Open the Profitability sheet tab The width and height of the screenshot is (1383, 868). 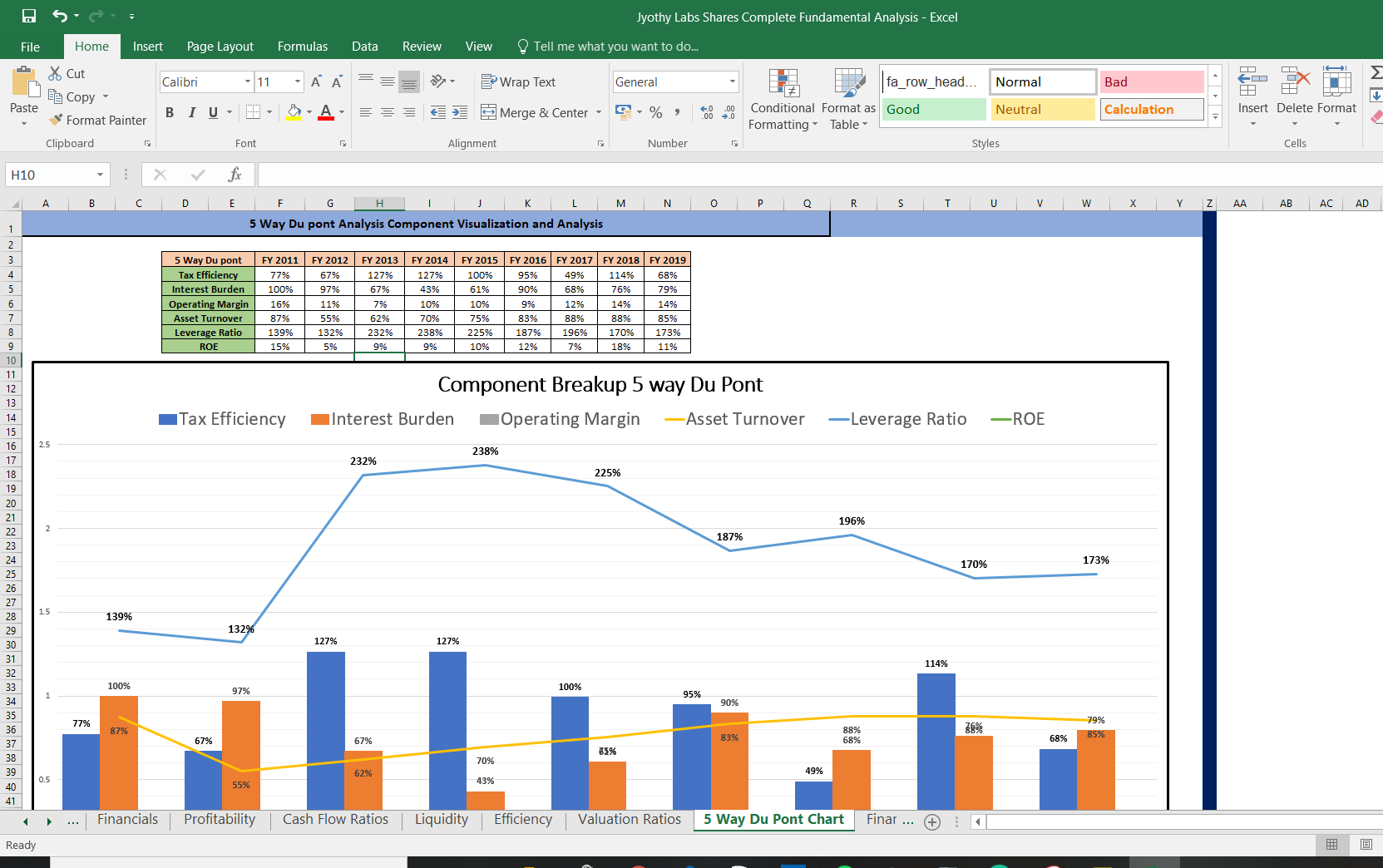point(220,820)
